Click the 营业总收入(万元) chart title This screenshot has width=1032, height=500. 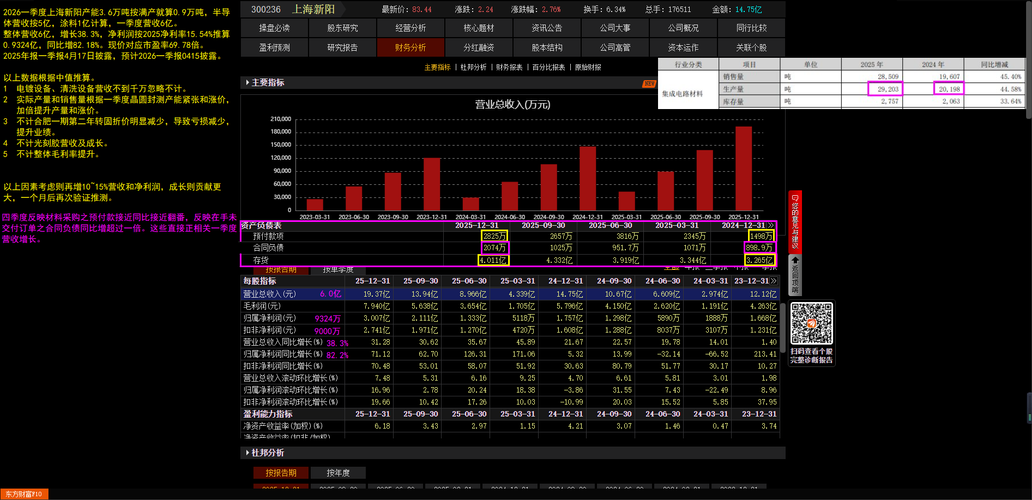[513, 105]
